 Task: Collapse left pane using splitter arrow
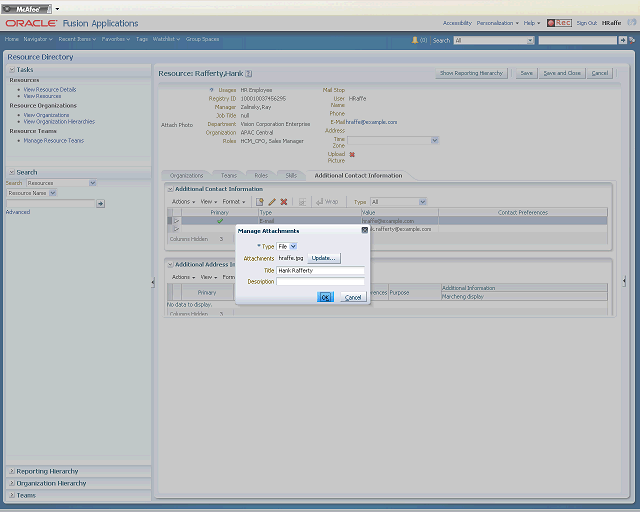(153, 282)
